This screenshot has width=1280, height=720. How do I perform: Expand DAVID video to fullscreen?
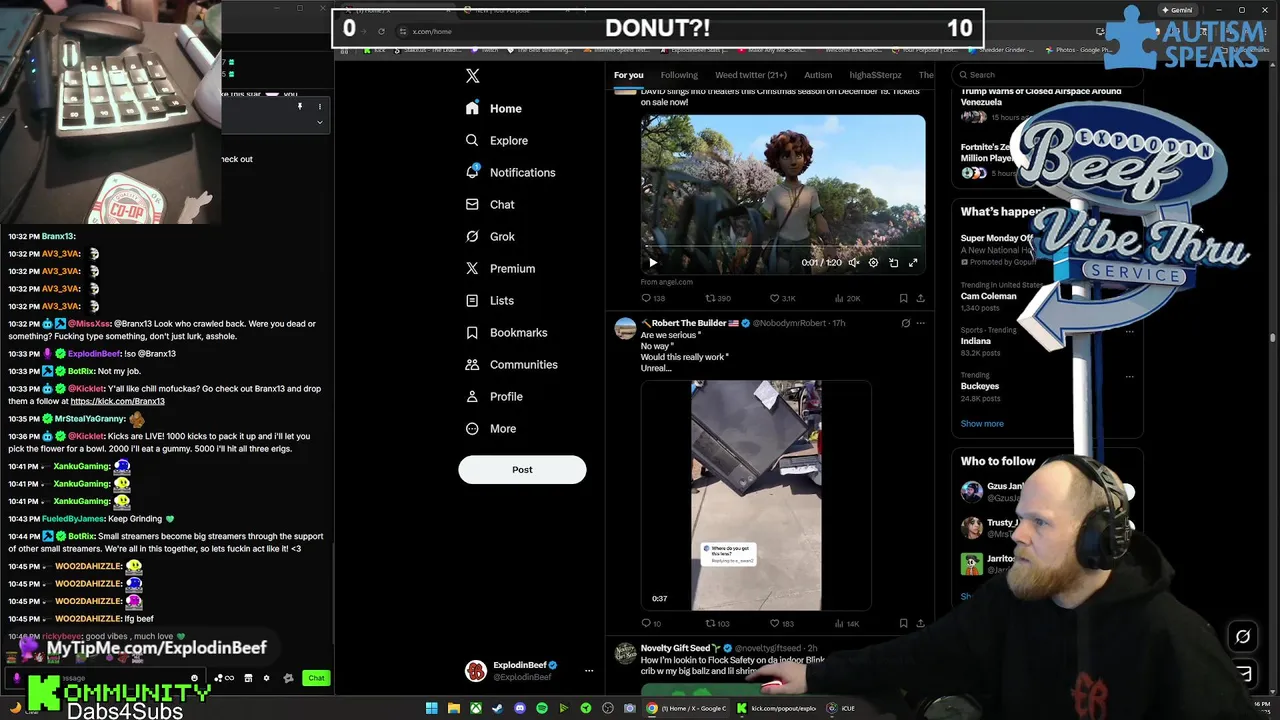pos(913,263)
